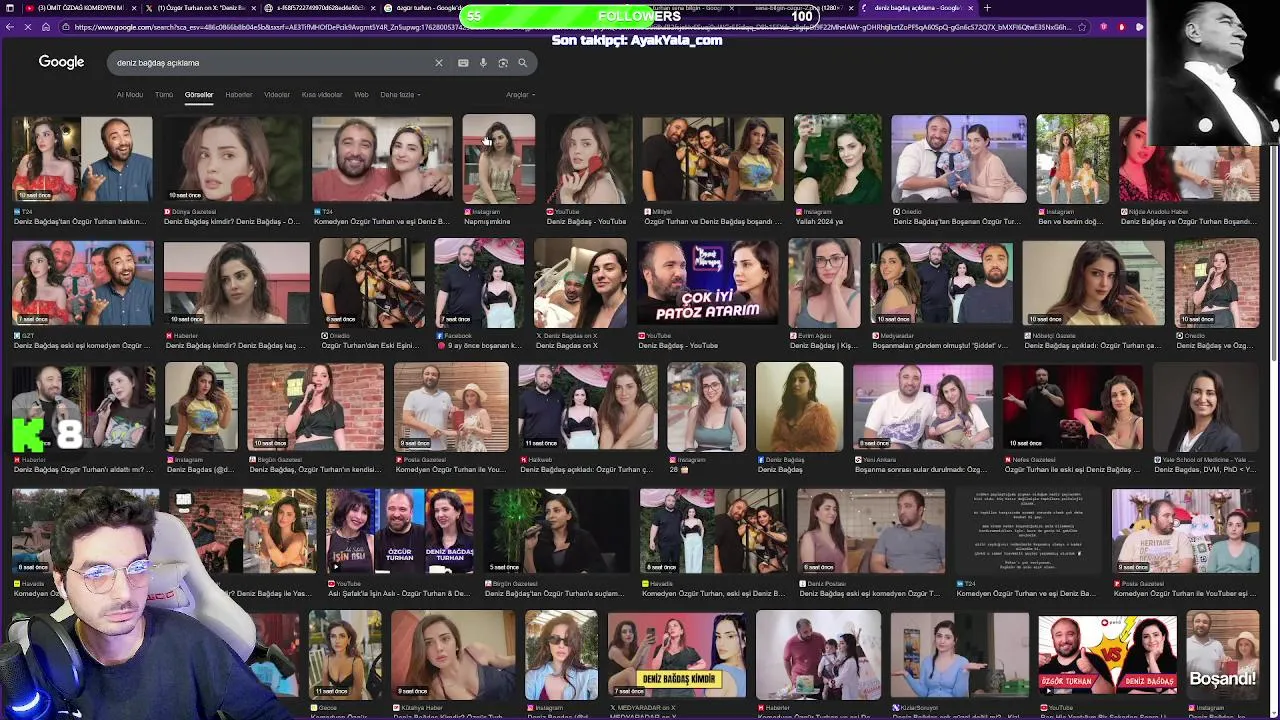
Task: Open the Videolar results tab
Action: point(277,95)
